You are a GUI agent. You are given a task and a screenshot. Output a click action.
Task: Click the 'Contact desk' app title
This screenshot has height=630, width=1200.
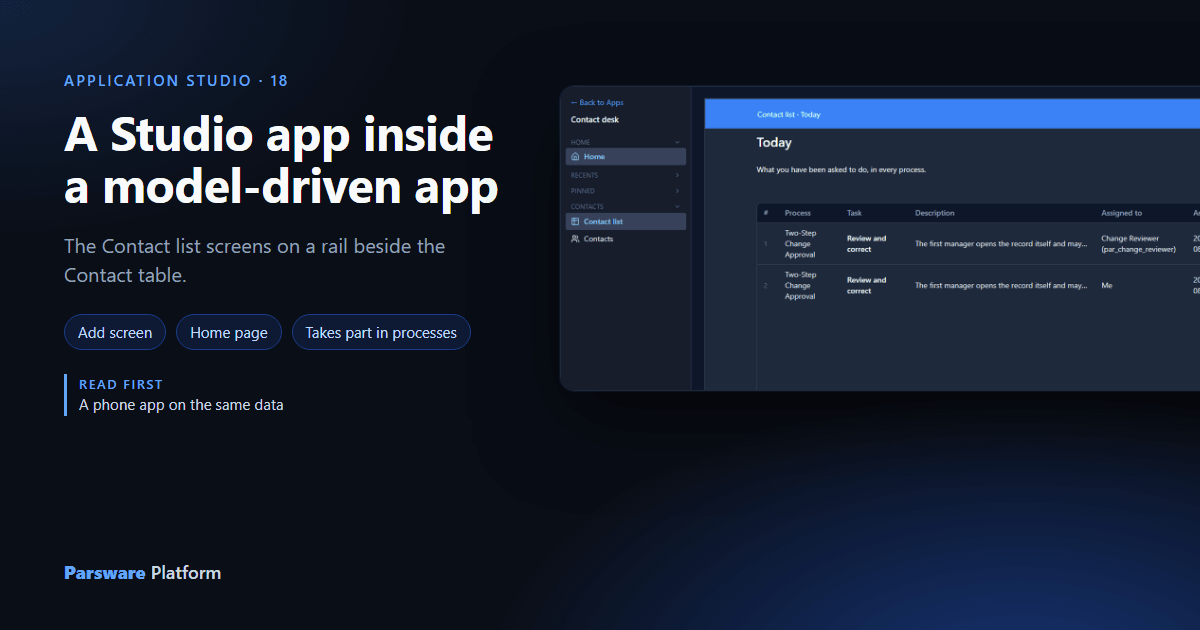(595, 120)
